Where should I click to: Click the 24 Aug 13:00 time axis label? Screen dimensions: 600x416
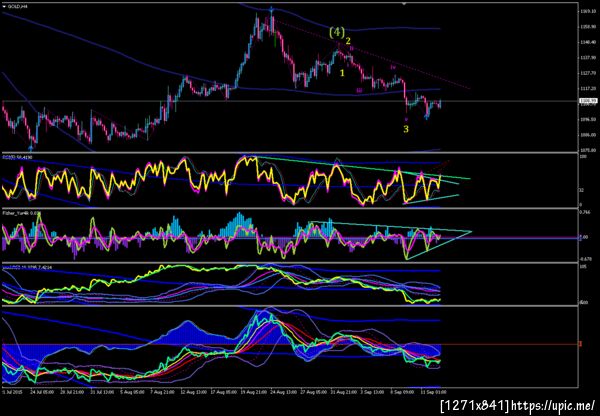coord(283,392)
